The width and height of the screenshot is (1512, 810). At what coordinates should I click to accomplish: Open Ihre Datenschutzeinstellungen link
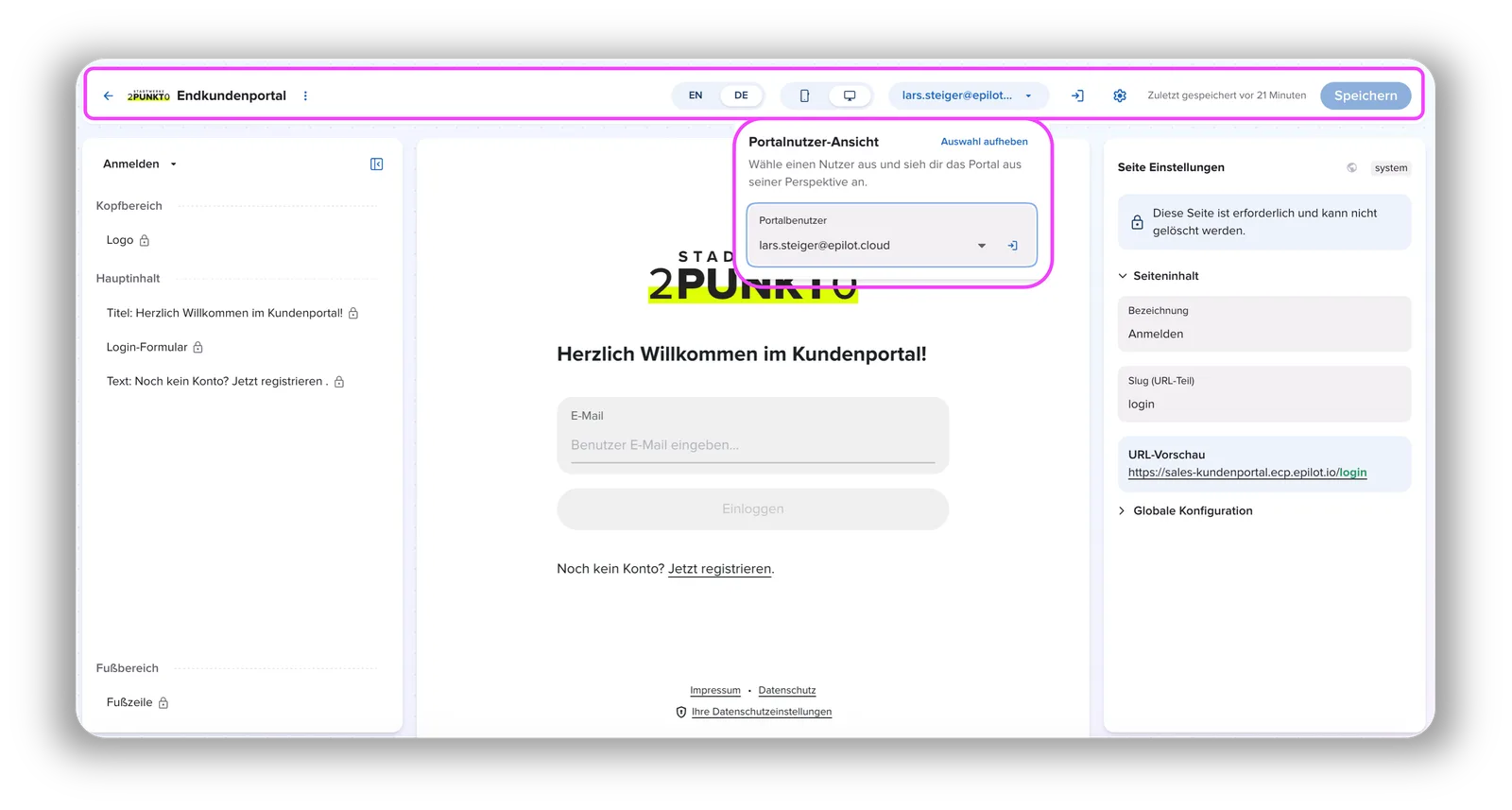point(762,712)
